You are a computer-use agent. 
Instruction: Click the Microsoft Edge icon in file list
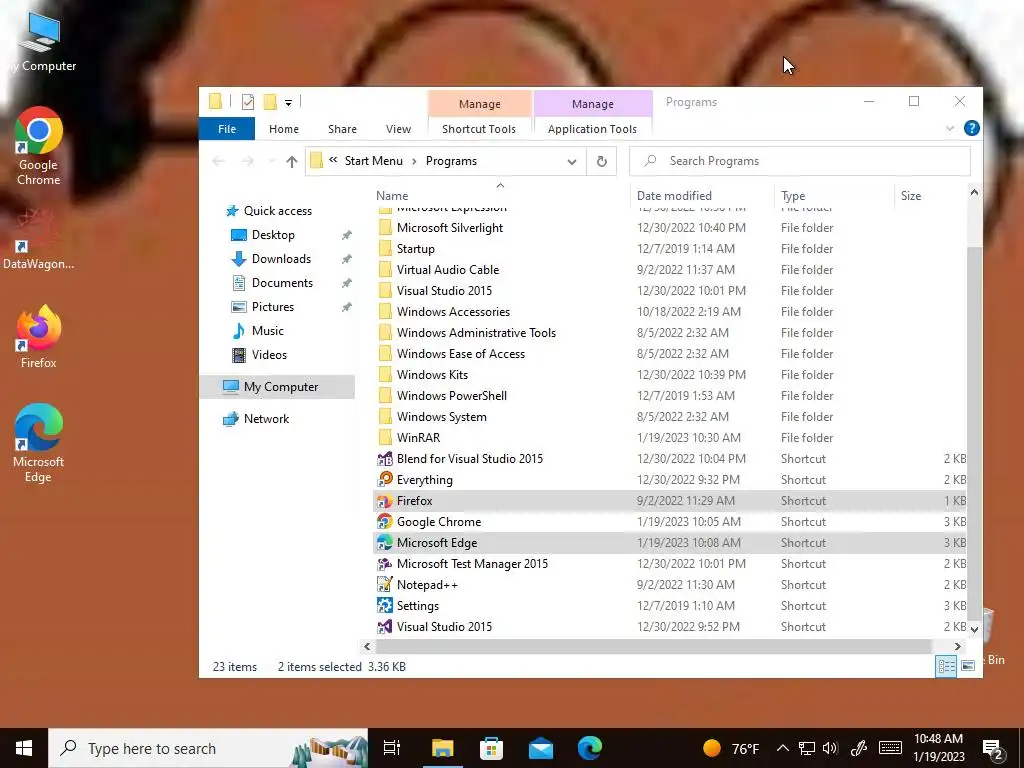(385, 543)
